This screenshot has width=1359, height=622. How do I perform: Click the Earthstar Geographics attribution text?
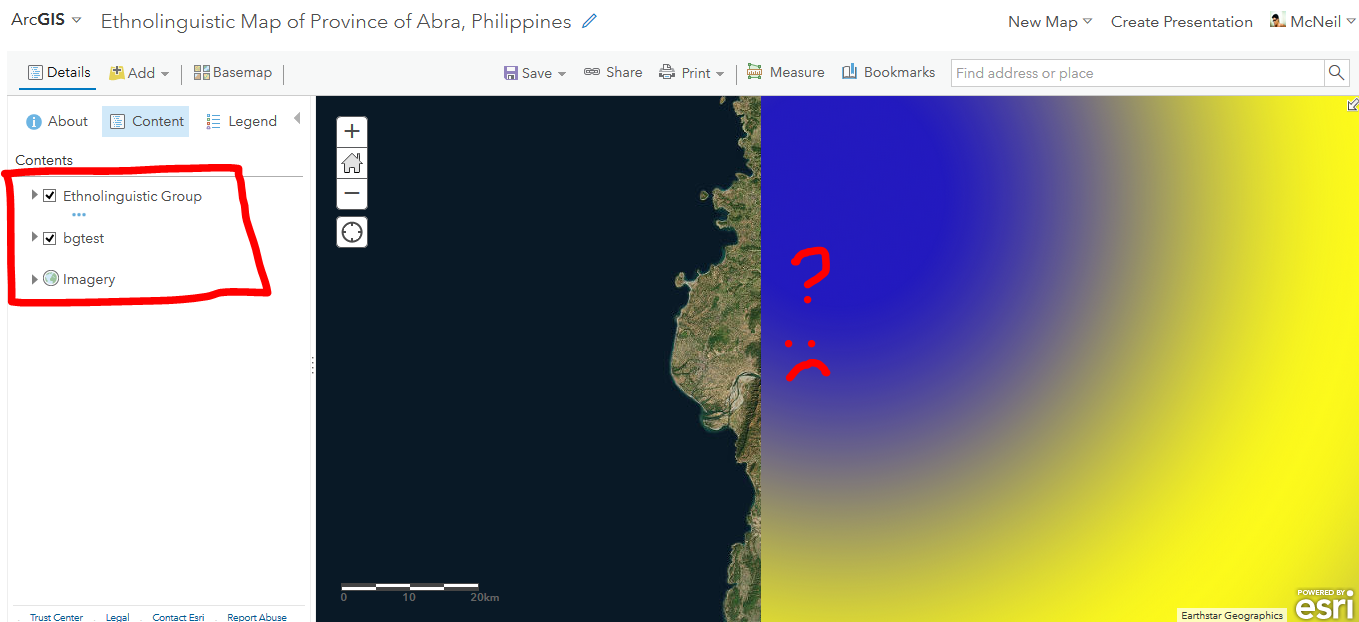coord(1232,615)
